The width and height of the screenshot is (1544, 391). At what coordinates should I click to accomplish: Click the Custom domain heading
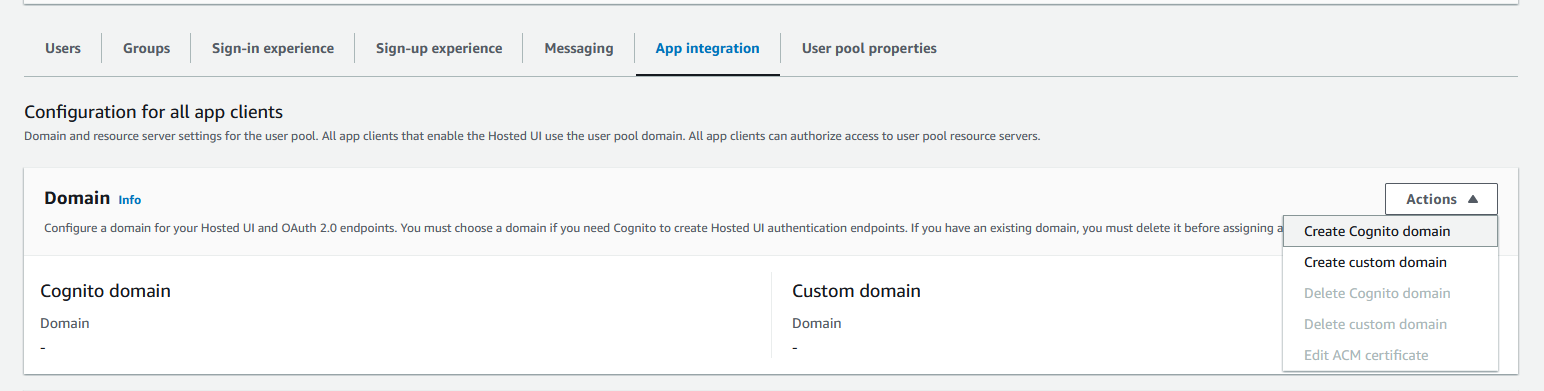pos(856,291)
